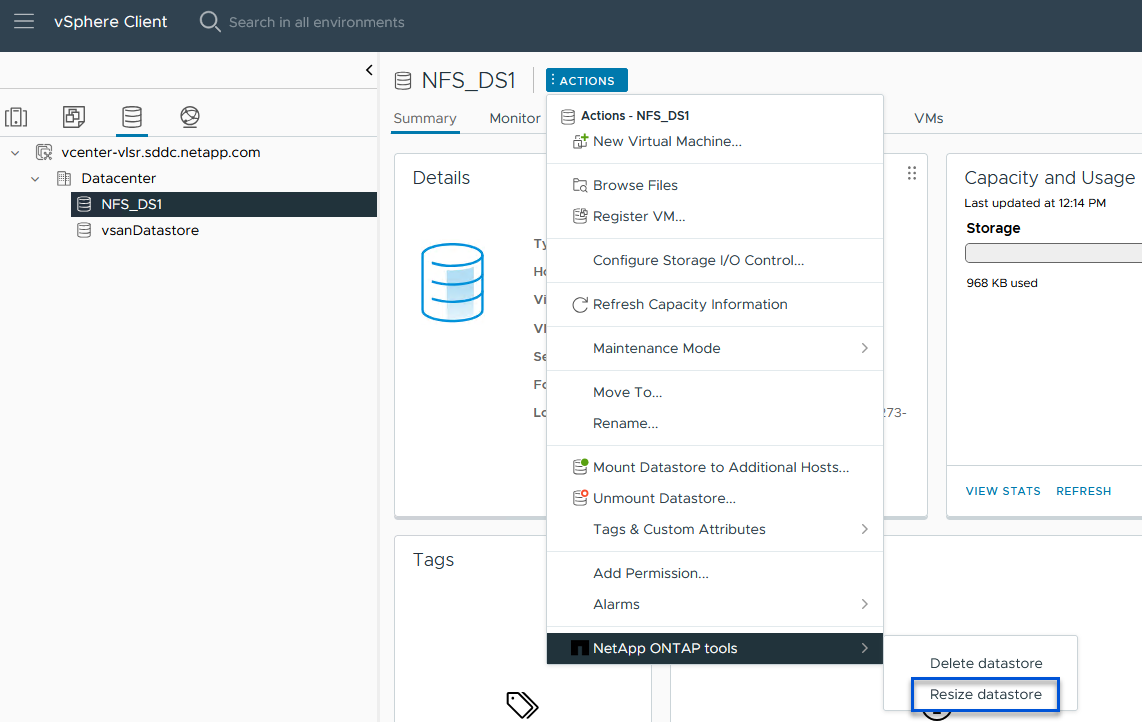Screen dimensions: 1142x722
Task: Click the Details card drag handle dots
Action: pos(911,174)
